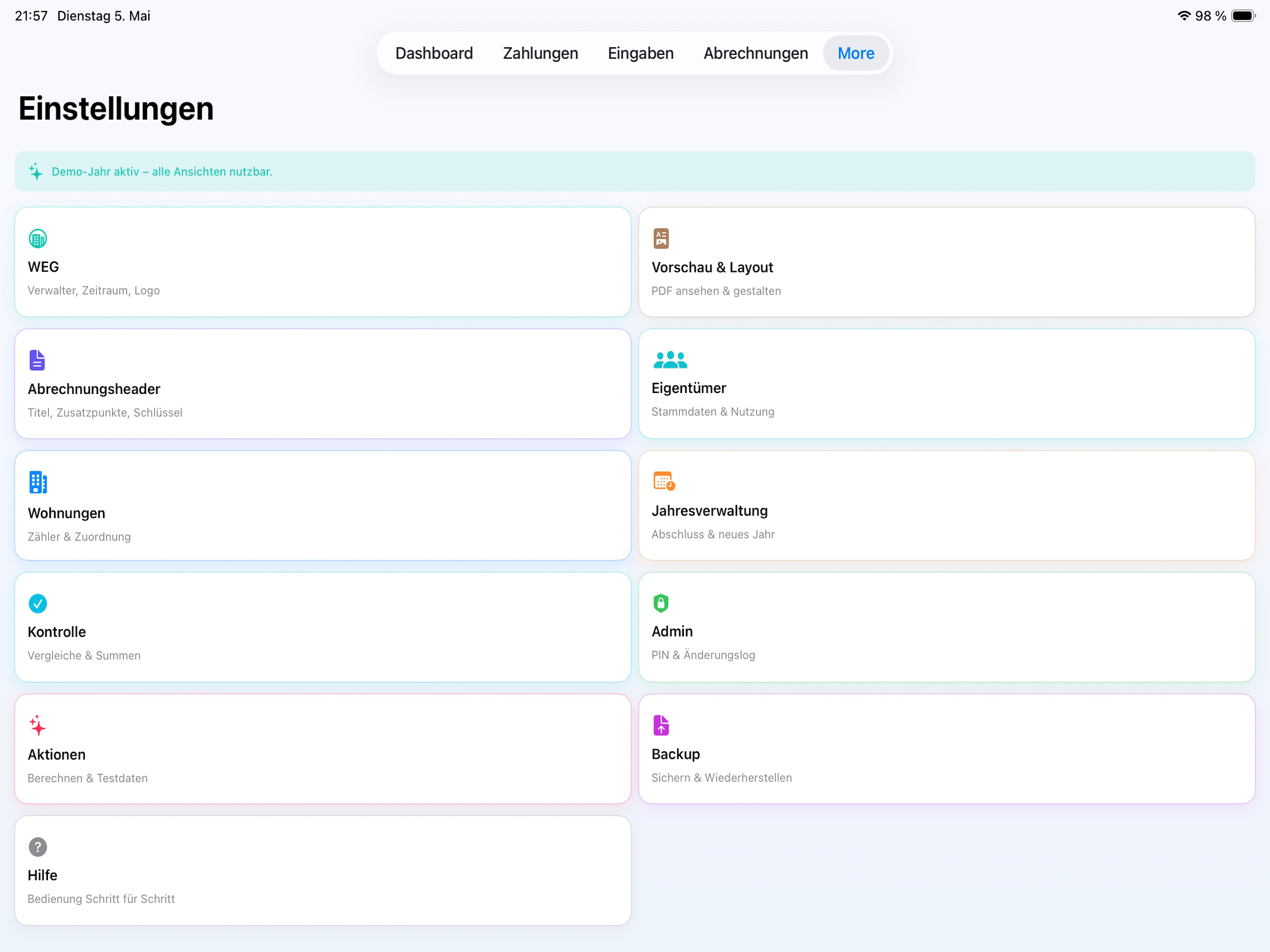Click 'PIN & Änderungslog' subtitle
This screenshot has height=952, width=1270.
pyautogui.click(x=703, y=655)
